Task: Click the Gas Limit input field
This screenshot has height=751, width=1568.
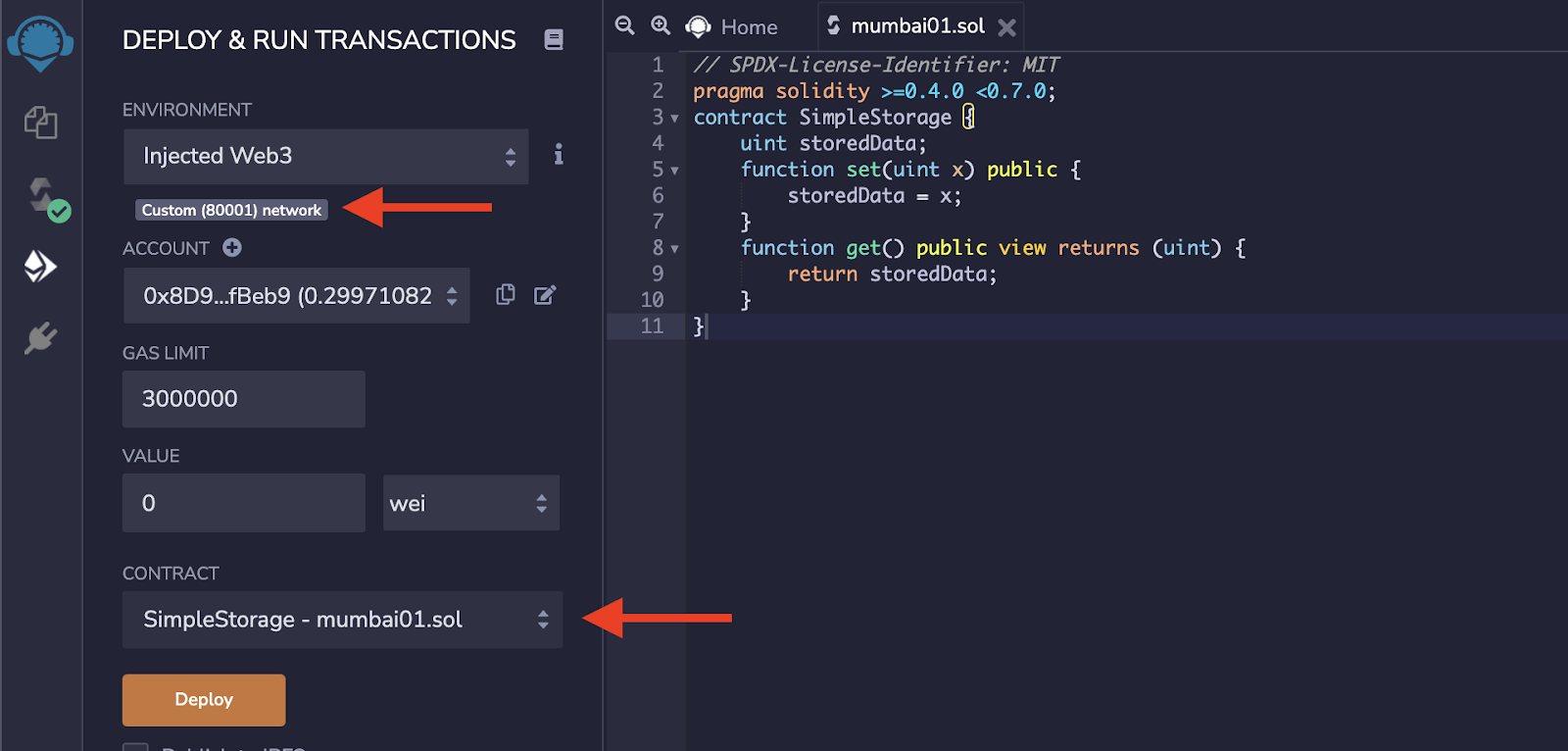Action: click(243, 399)
